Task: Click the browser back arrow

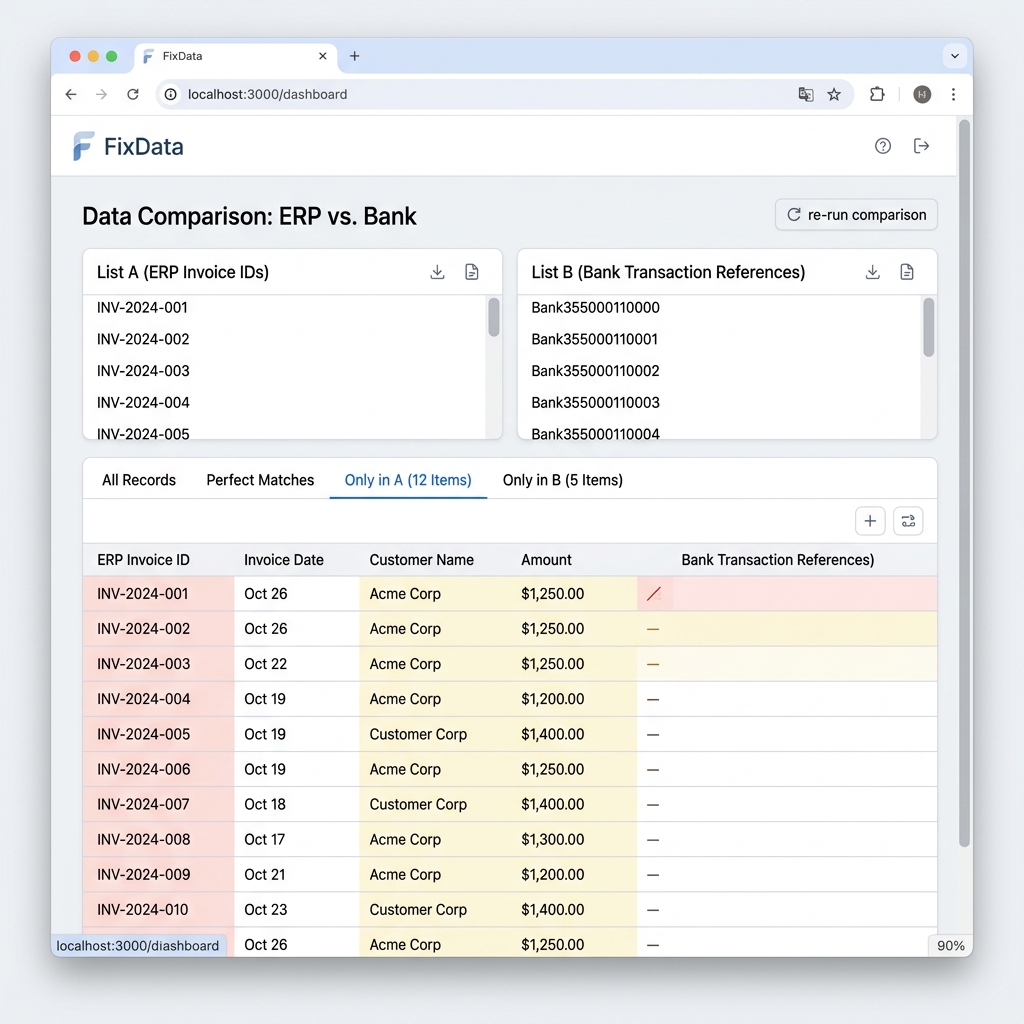Action: tap(71, 94)
